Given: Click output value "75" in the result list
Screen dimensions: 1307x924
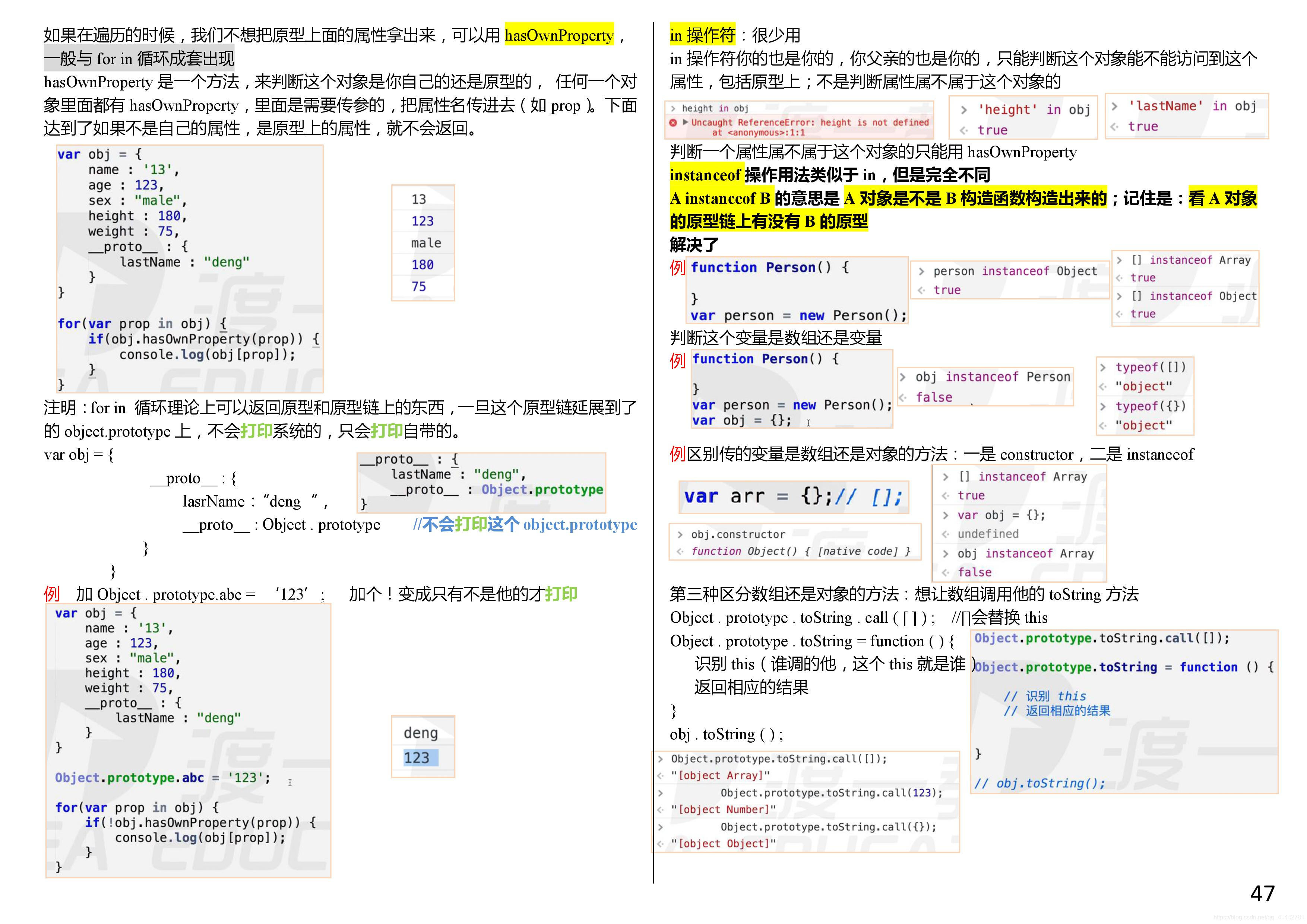Looking at the screenshot, I should pos(419,287).
